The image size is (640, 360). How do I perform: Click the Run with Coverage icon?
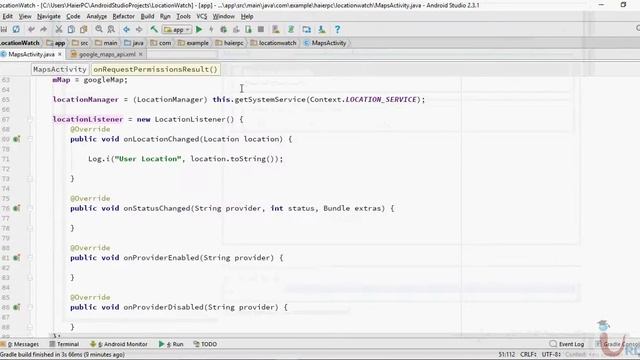point(236,29)
